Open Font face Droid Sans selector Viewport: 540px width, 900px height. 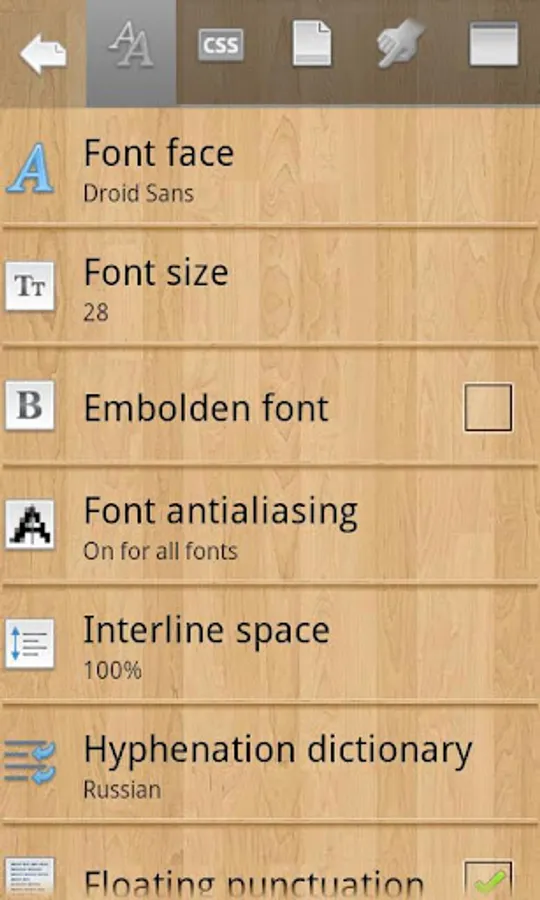pos(270,169)
